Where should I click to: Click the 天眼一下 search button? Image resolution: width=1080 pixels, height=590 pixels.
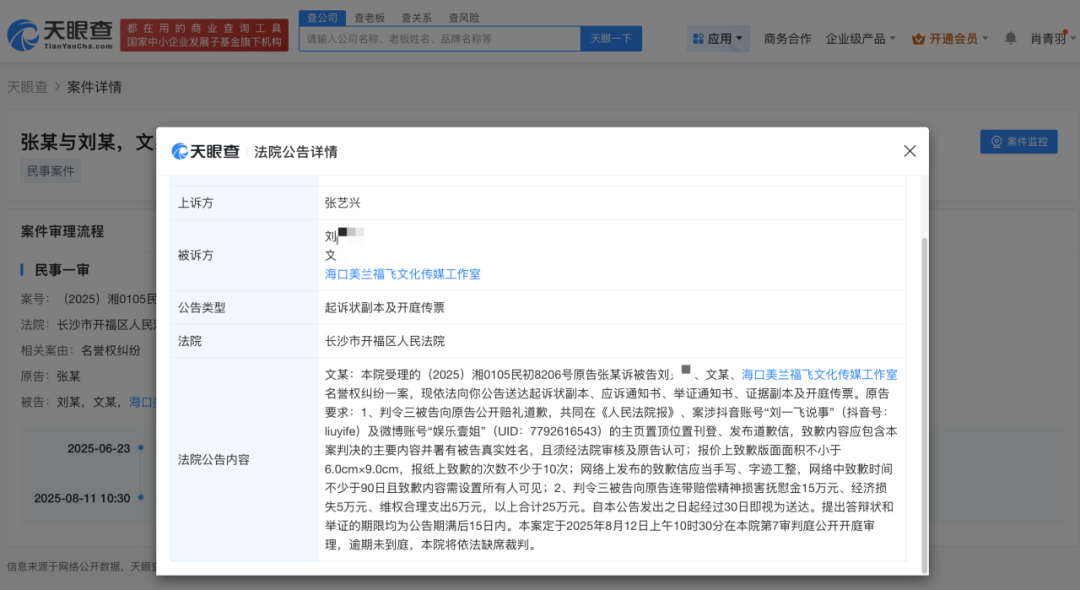click(610, 39)
